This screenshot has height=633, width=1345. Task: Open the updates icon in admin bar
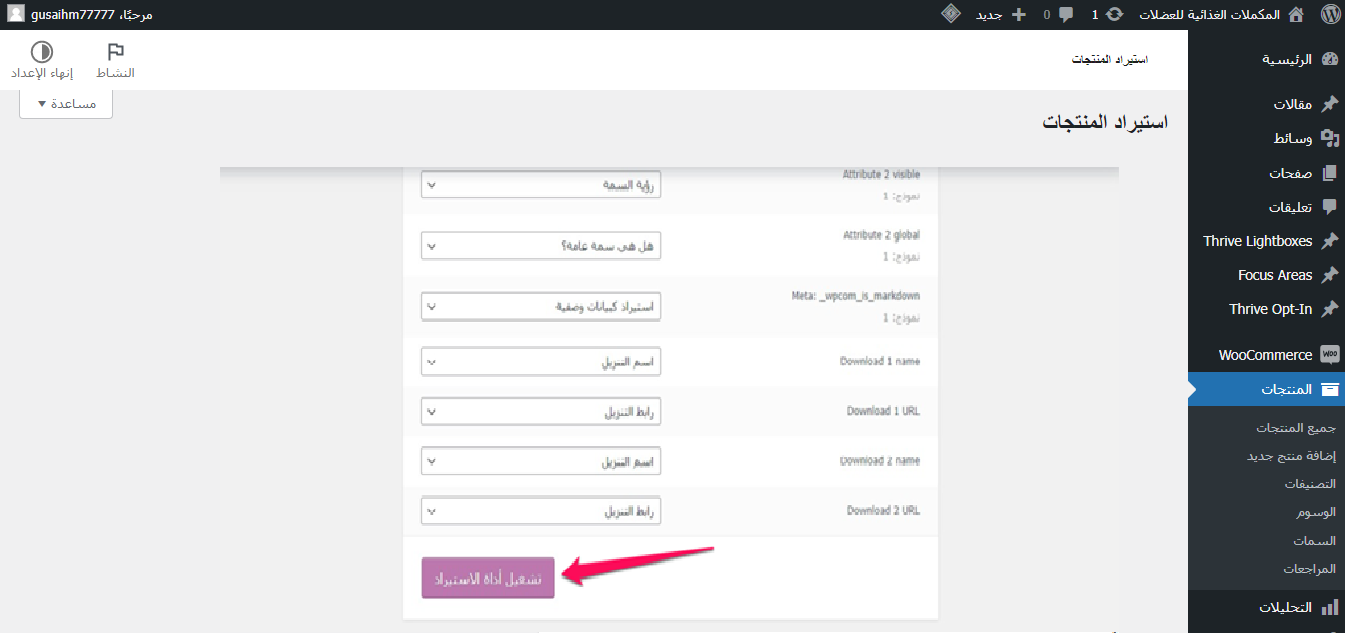[1114, 15]
